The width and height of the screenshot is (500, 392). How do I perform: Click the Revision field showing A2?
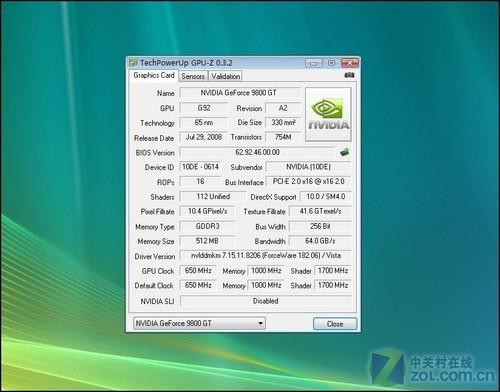(x=283, y=108)
